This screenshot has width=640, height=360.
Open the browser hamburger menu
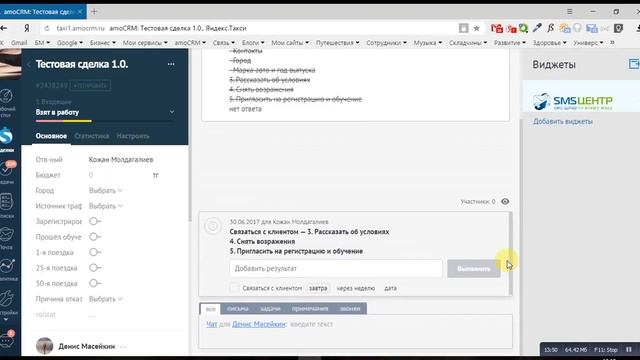(569, 11)
